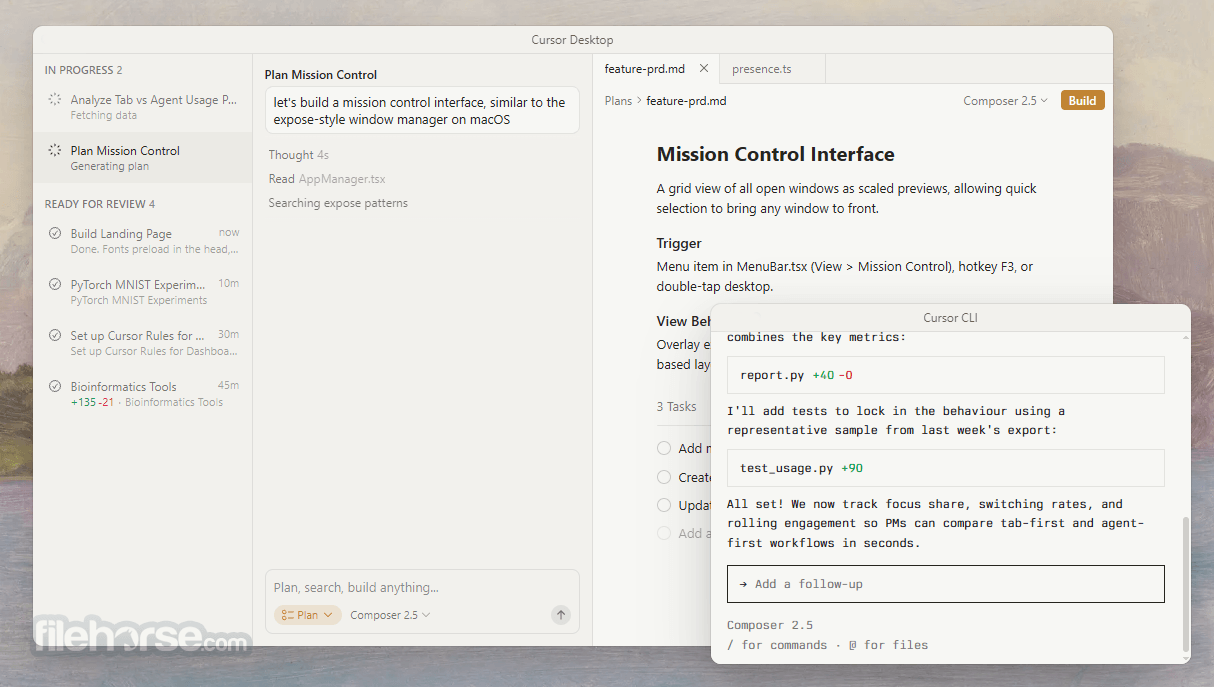Click the Plans breadcrumb chevron
This screenshot has width=1214, height=687.
[x=639, y=101]
